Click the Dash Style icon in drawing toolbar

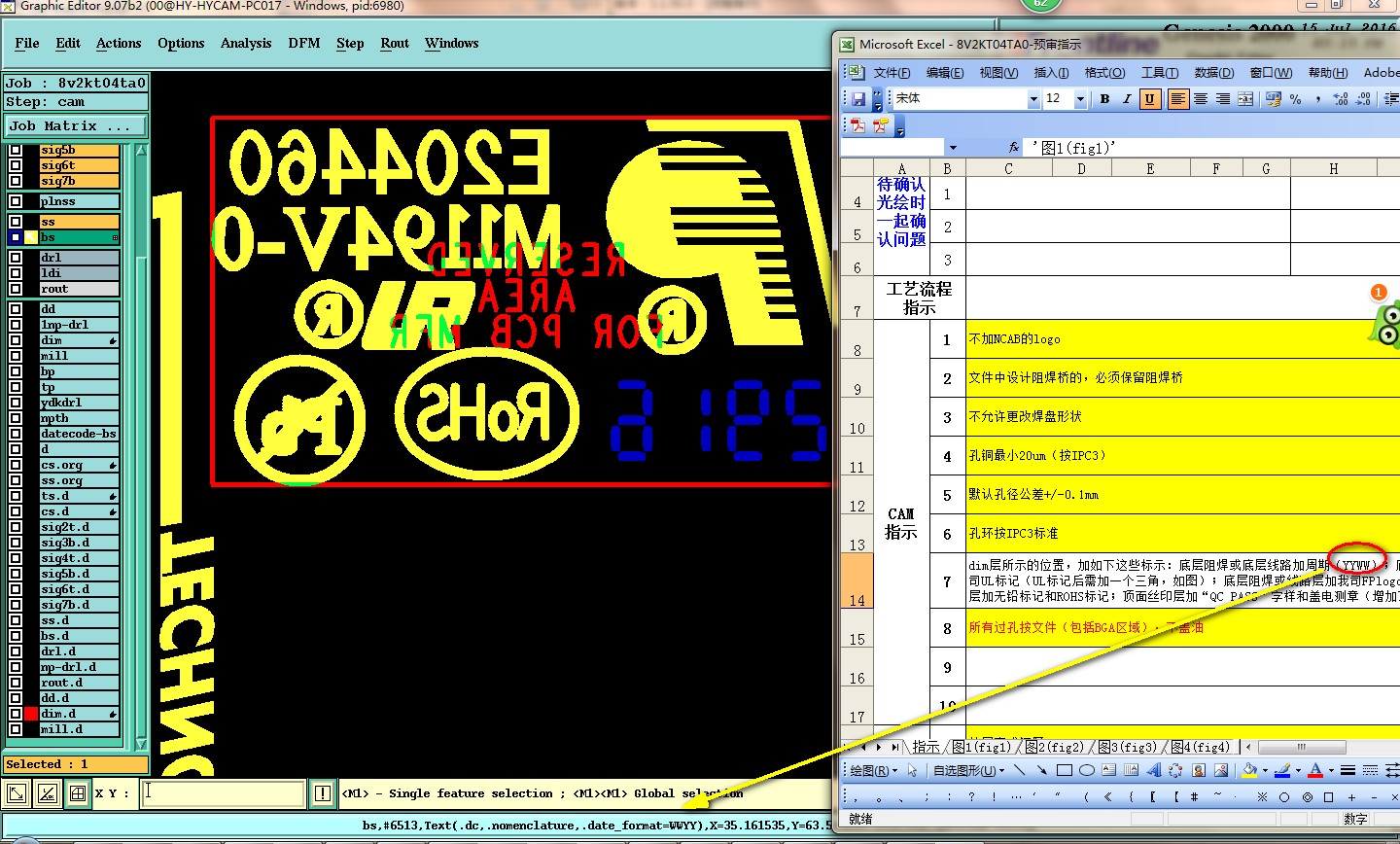point(1370,770)
